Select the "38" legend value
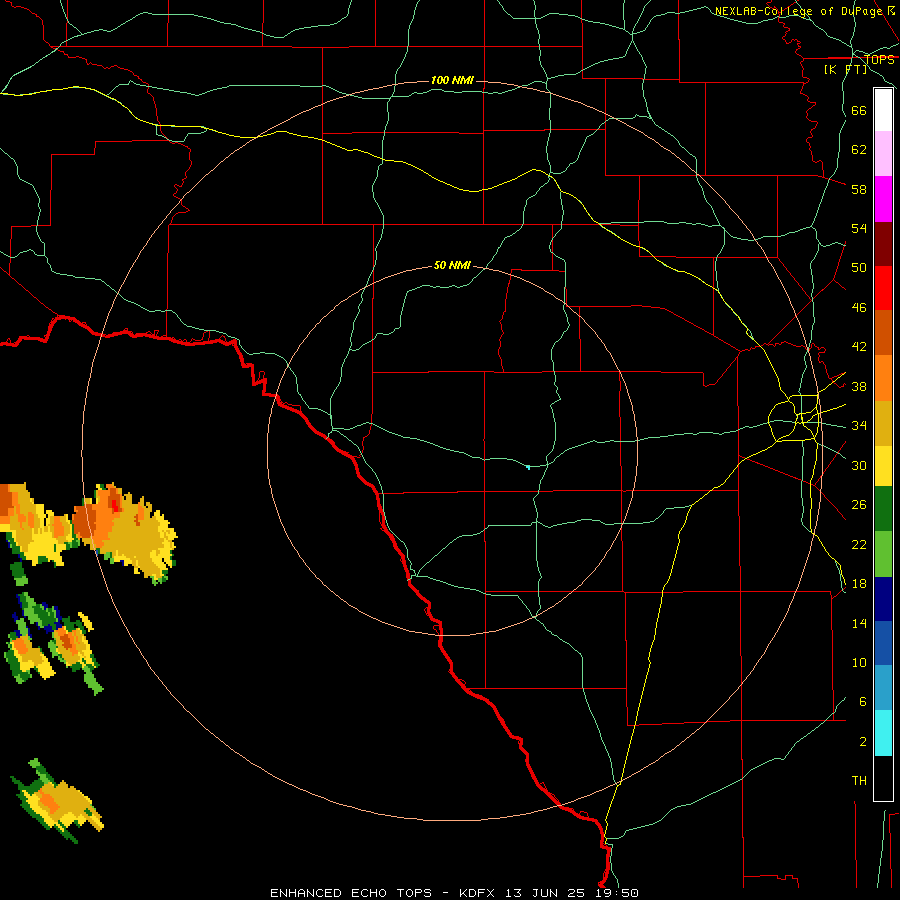Screen dimensions: 900x900 (859, 386)
